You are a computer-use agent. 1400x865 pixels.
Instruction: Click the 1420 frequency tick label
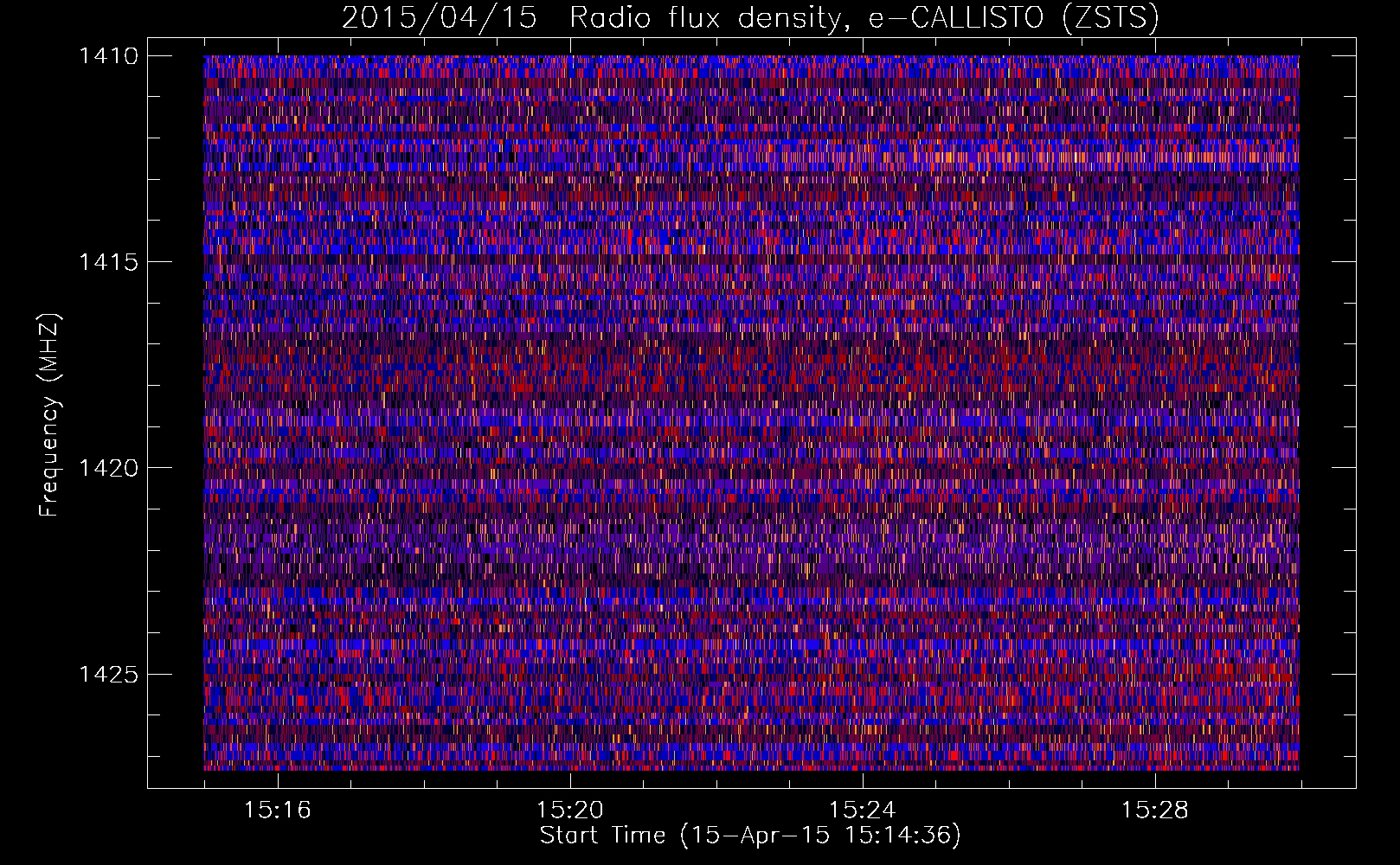click(108, 468)
